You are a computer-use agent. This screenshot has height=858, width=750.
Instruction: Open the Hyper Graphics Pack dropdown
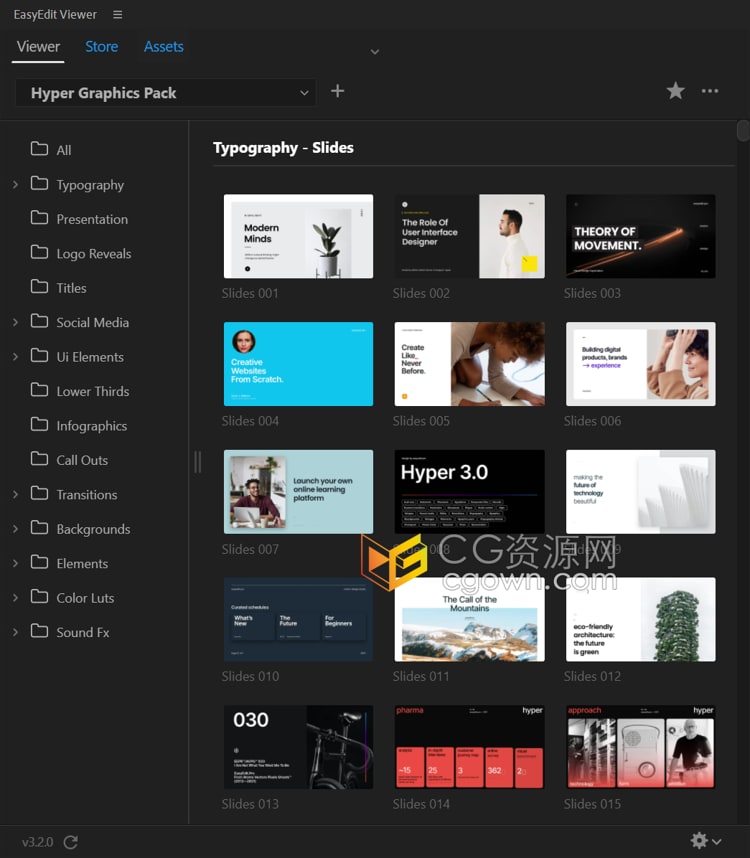[166, 93]
